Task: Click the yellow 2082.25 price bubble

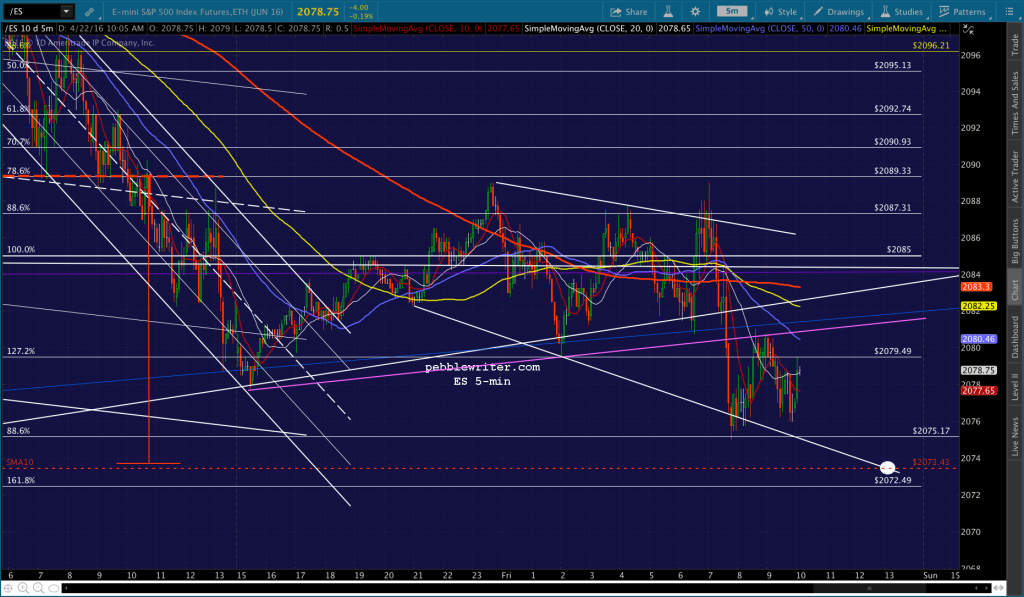Action: coord(978,306)
